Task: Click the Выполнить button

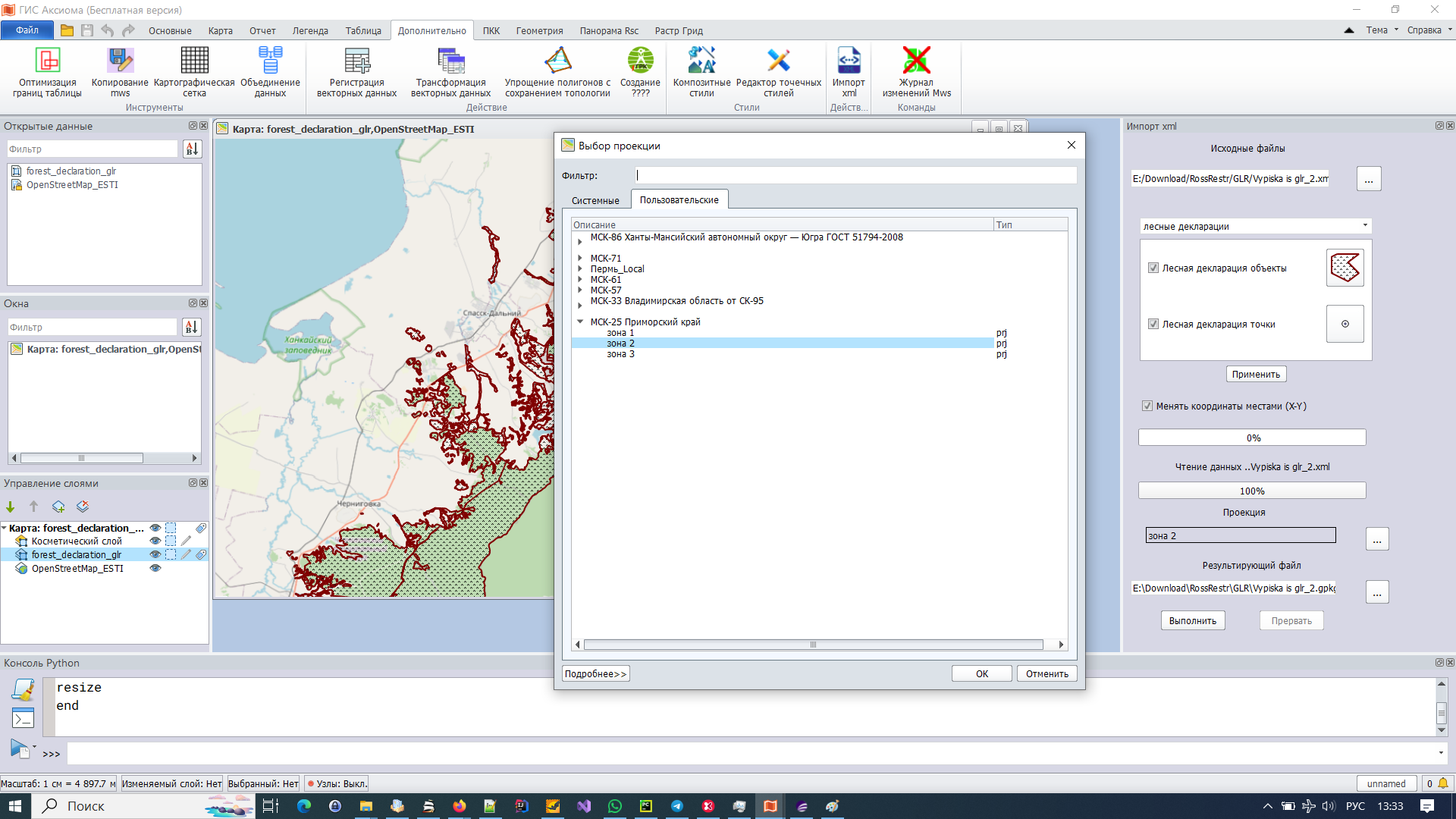Action: 1192,620
